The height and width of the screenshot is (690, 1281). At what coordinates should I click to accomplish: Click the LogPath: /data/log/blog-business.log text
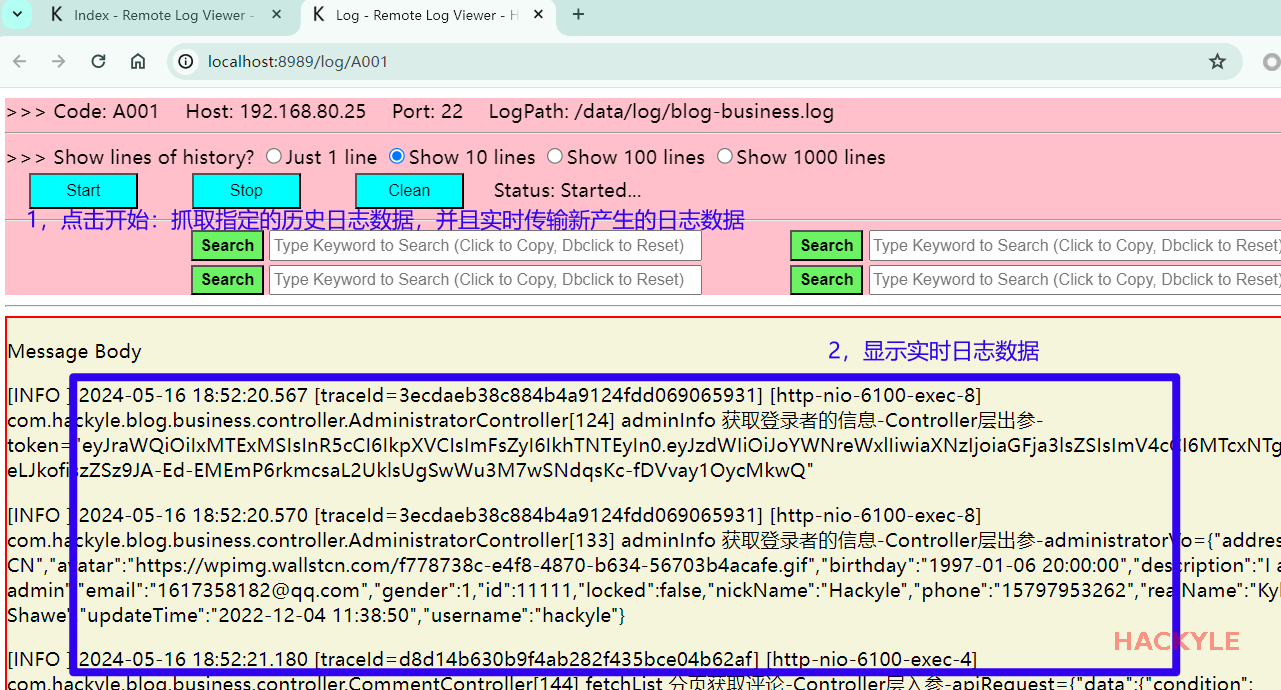coord(661,111)
